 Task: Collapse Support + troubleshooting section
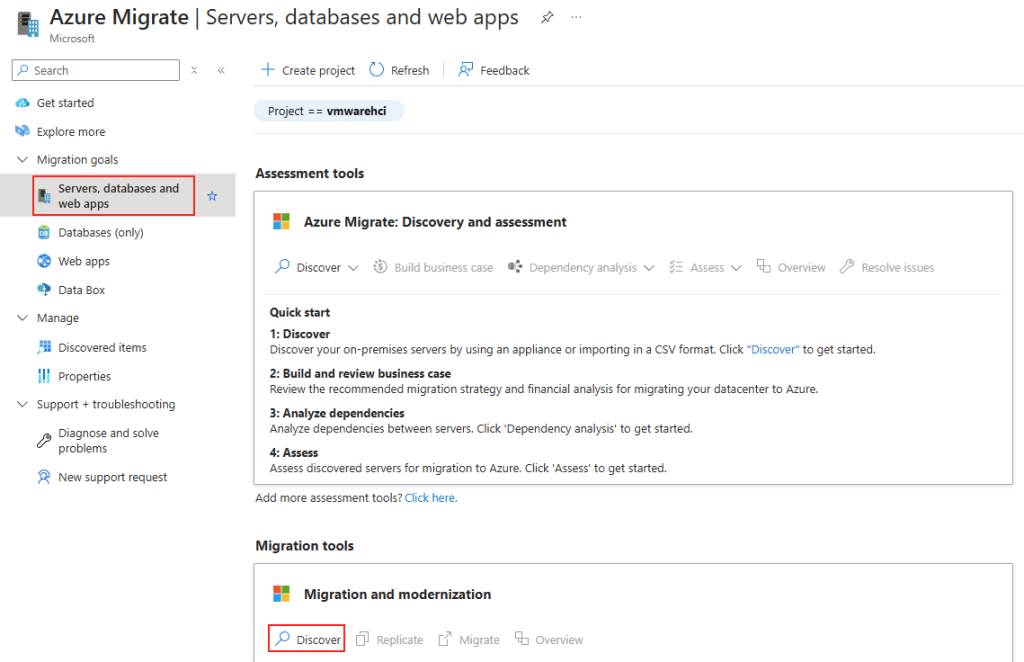pos(22,404)
